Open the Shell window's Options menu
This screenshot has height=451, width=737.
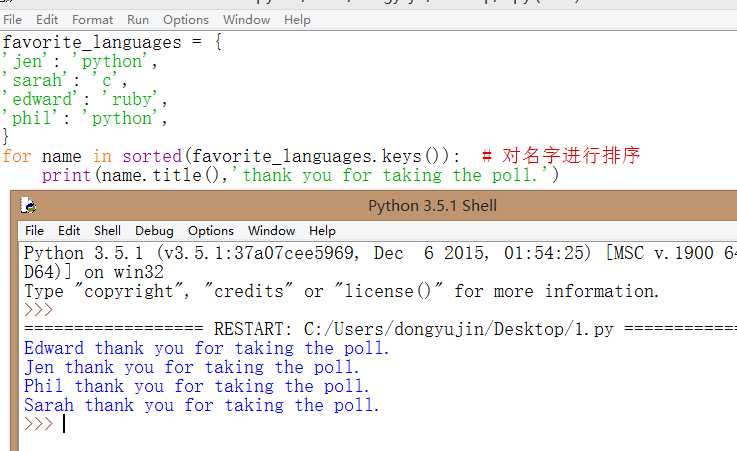tap(211, 231)
